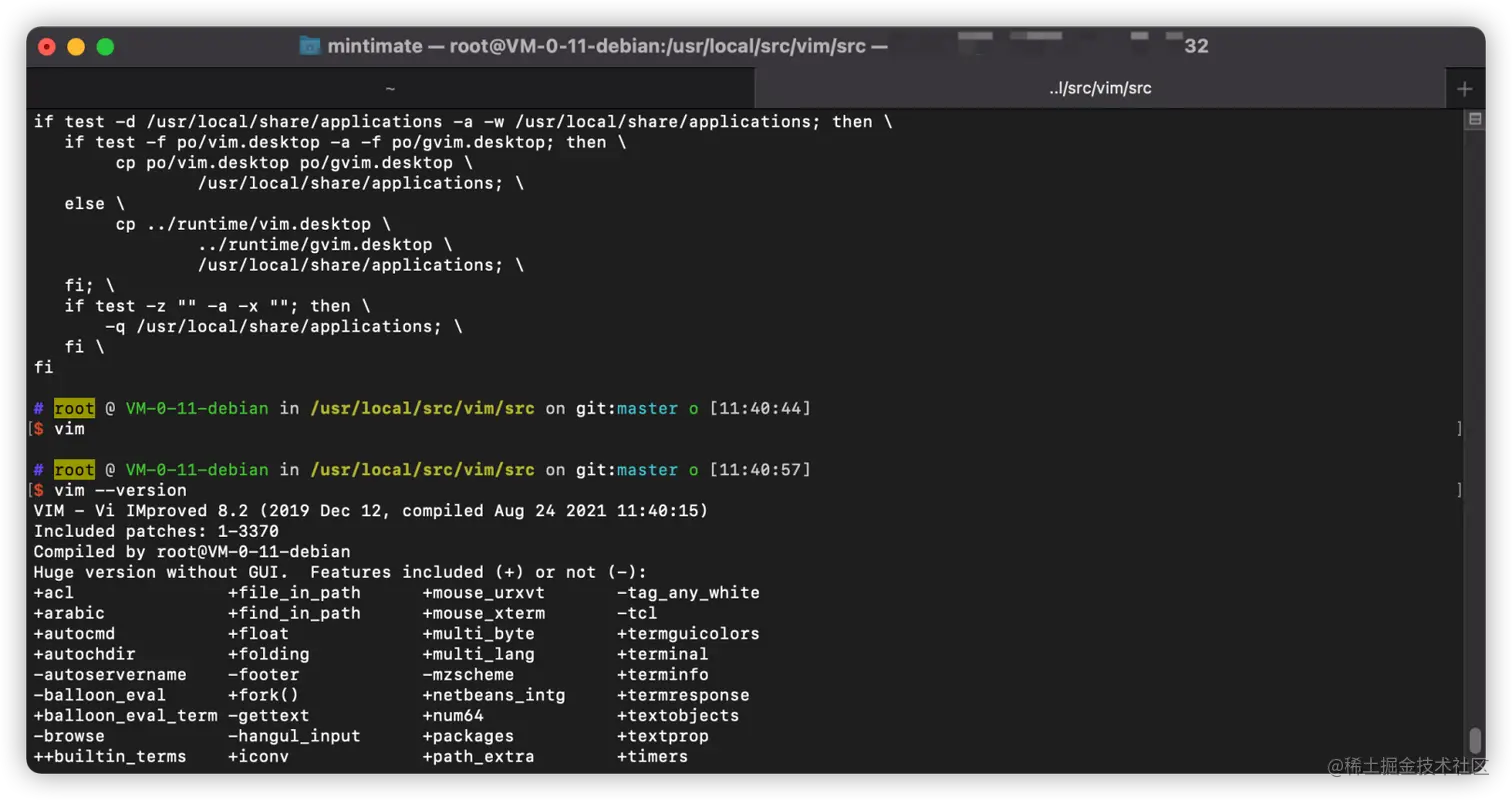Click the "+multi_lang" feature entry

pos(478,654)
